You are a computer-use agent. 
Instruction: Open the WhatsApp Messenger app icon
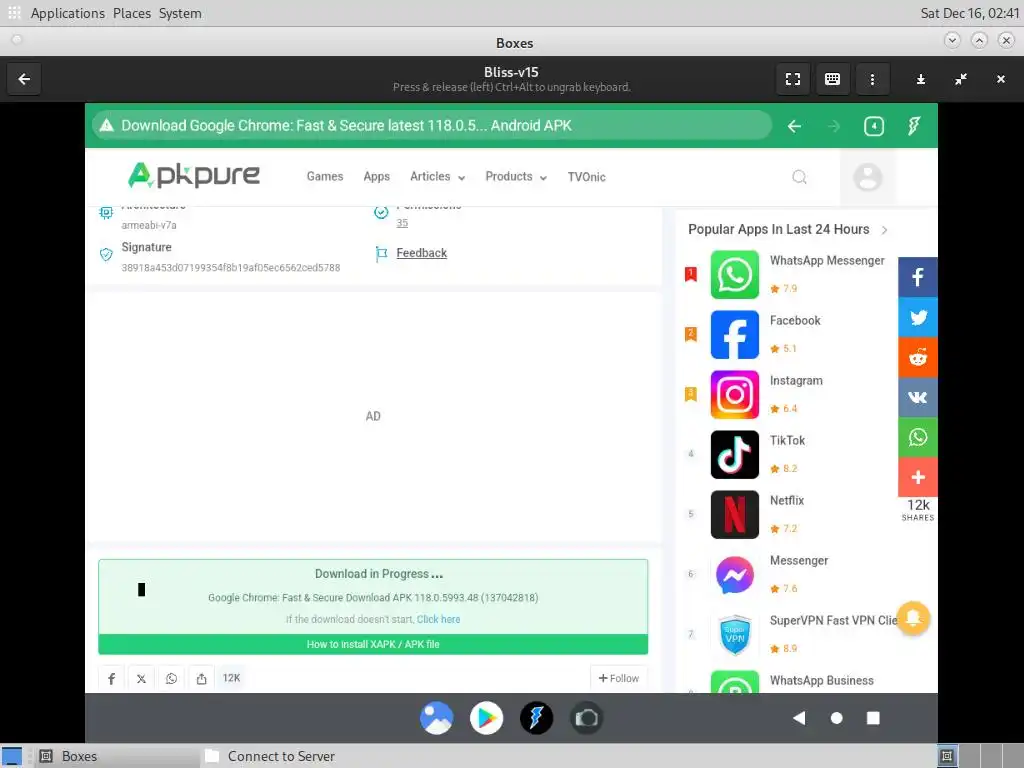click(735, 274)
